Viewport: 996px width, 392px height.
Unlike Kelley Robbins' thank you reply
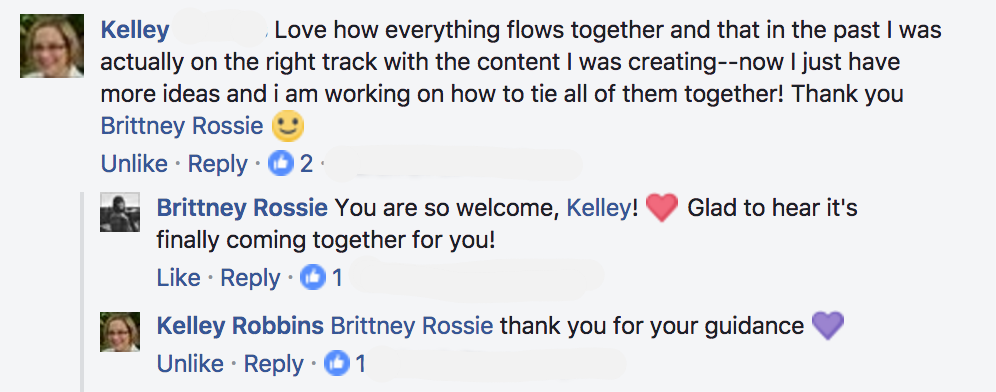[190, 363]
